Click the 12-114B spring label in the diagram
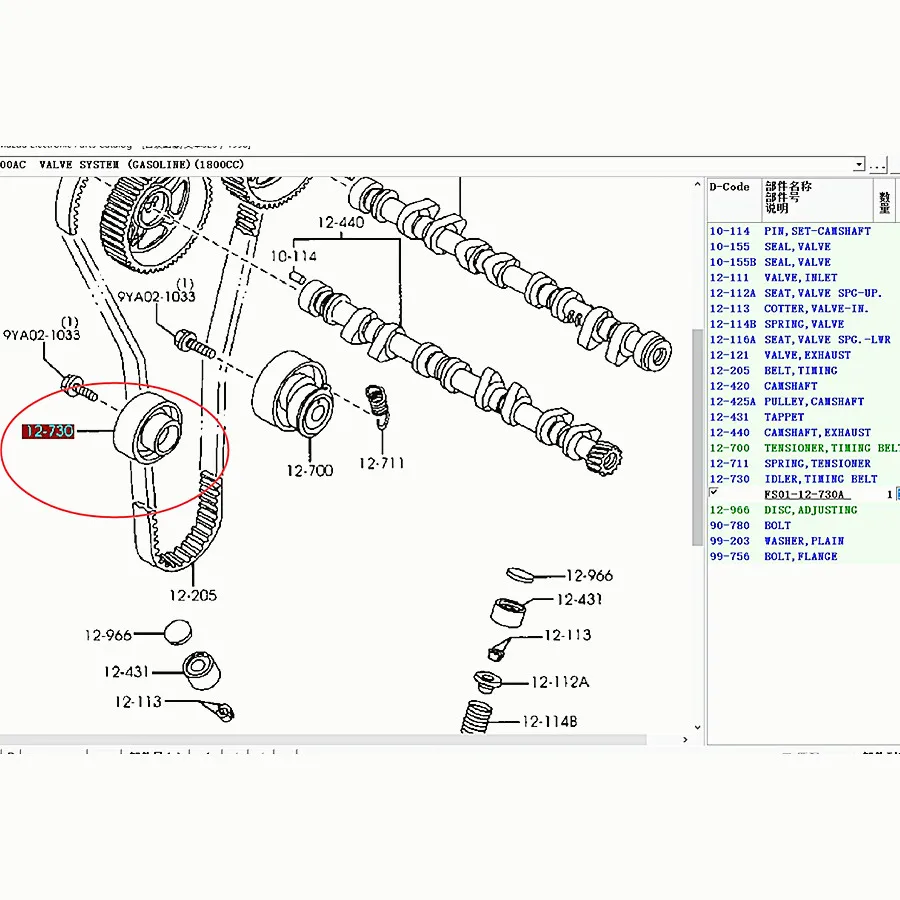Viewport: 900px width, 900px height. [x=549, y=721]
